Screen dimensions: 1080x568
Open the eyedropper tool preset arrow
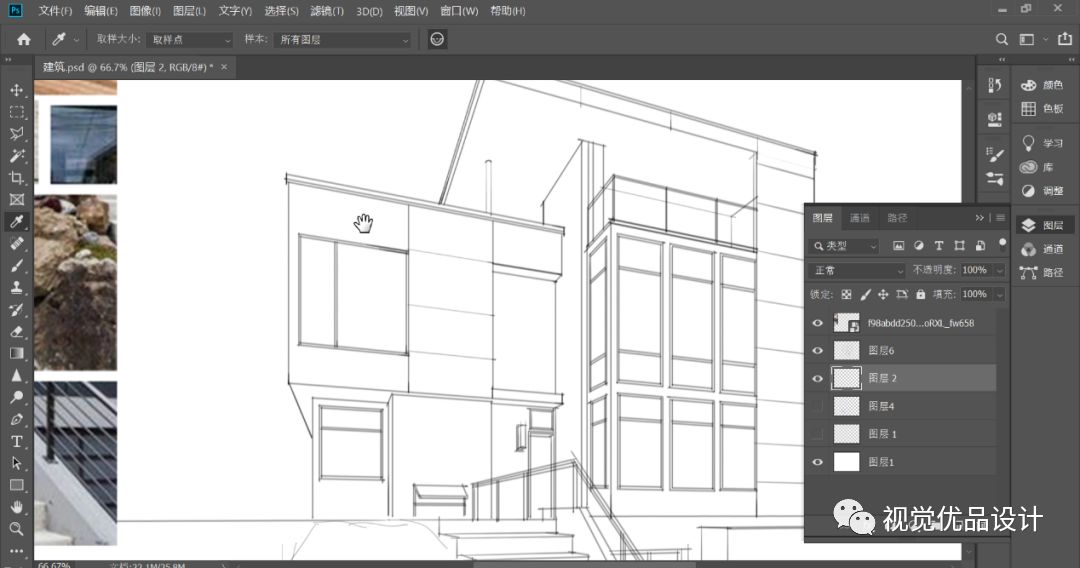coord(76,40)
